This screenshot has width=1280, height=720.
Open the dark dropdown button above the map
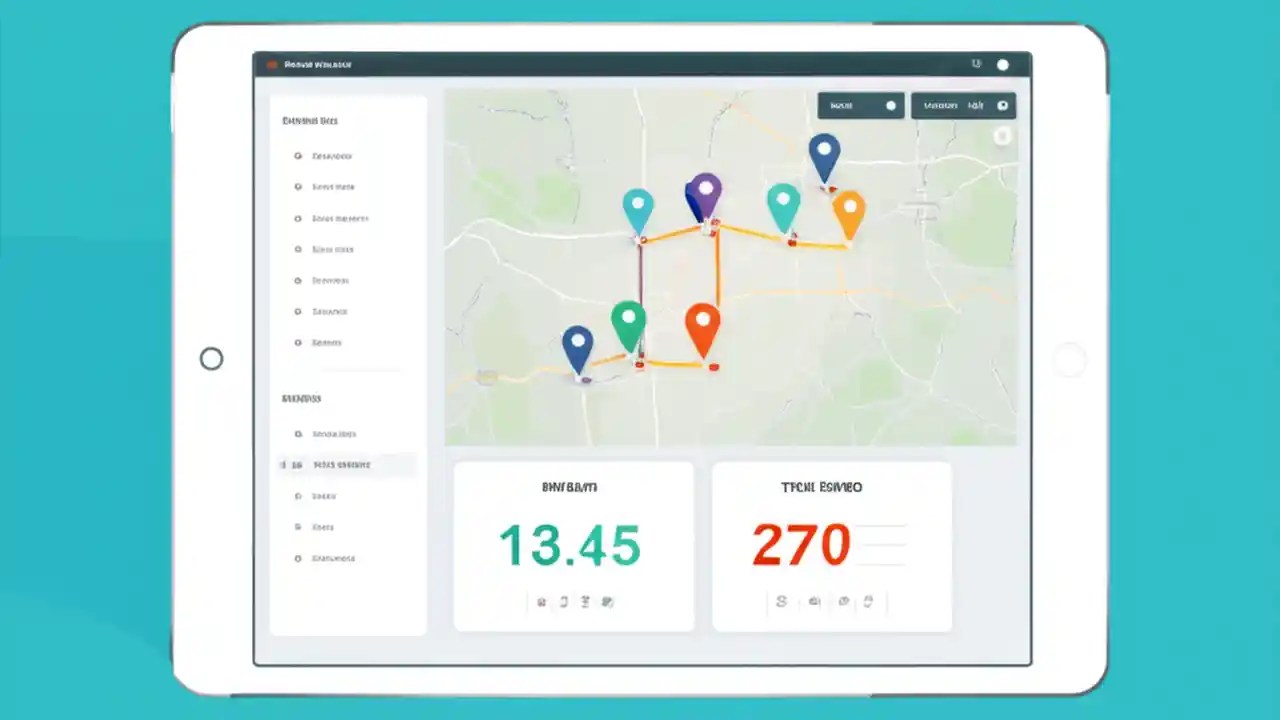click(x=860, y=105)
